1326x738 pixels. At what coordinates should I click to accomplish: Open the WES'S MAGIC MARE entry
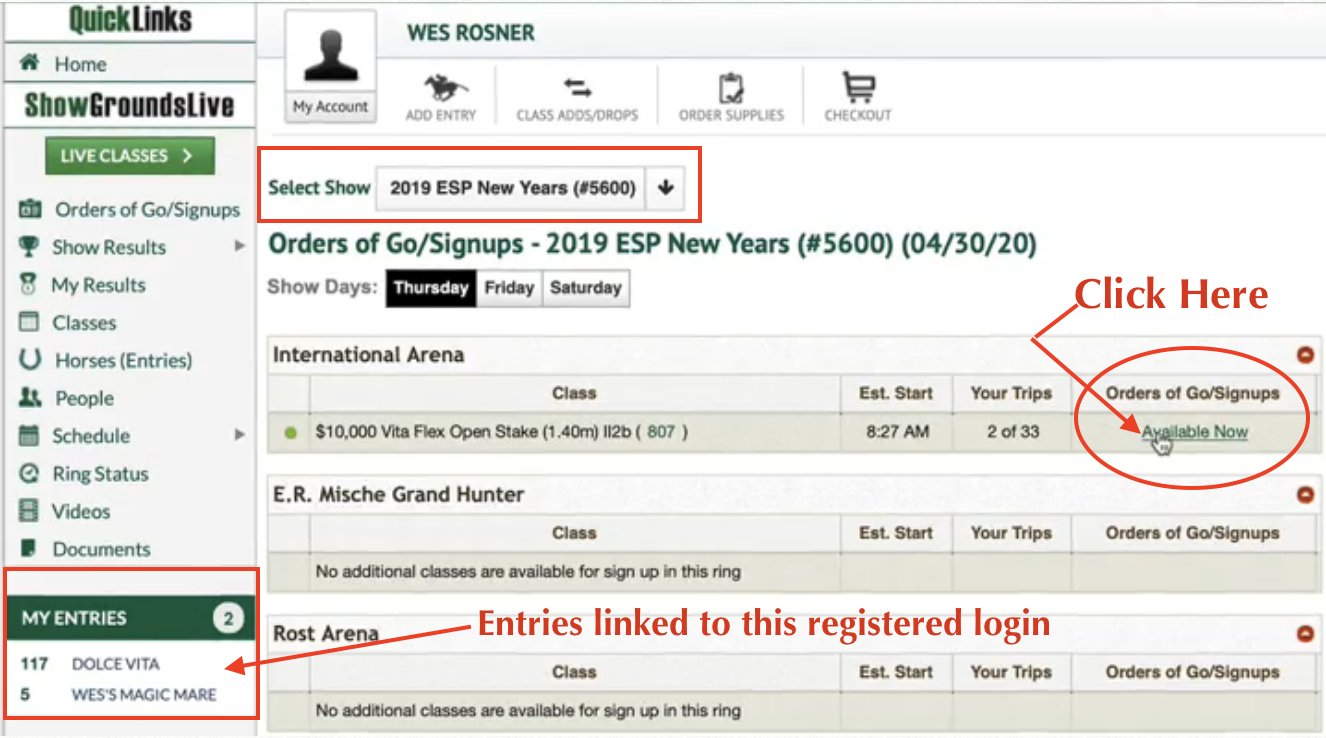pos(144,694)
